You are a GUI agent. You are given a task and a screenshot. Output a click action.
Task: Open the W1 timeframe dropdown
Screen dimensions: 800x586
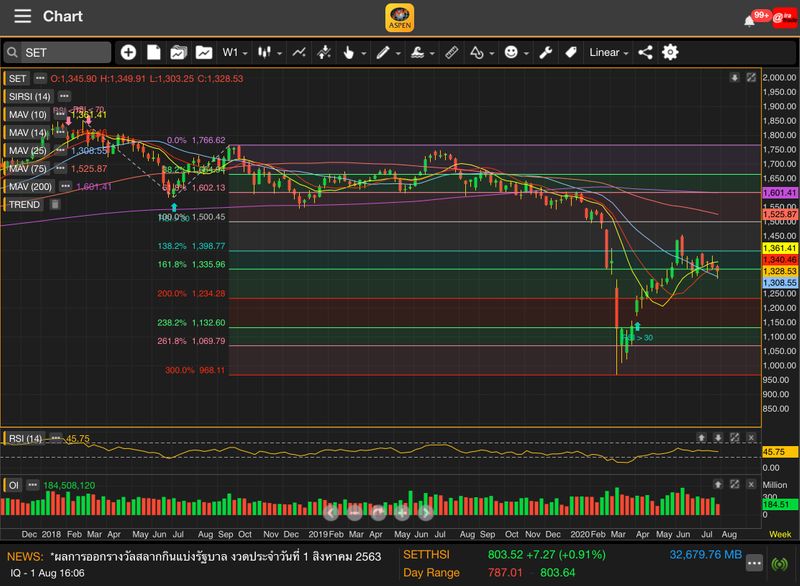pyautogui.click(x=236, y=52)
